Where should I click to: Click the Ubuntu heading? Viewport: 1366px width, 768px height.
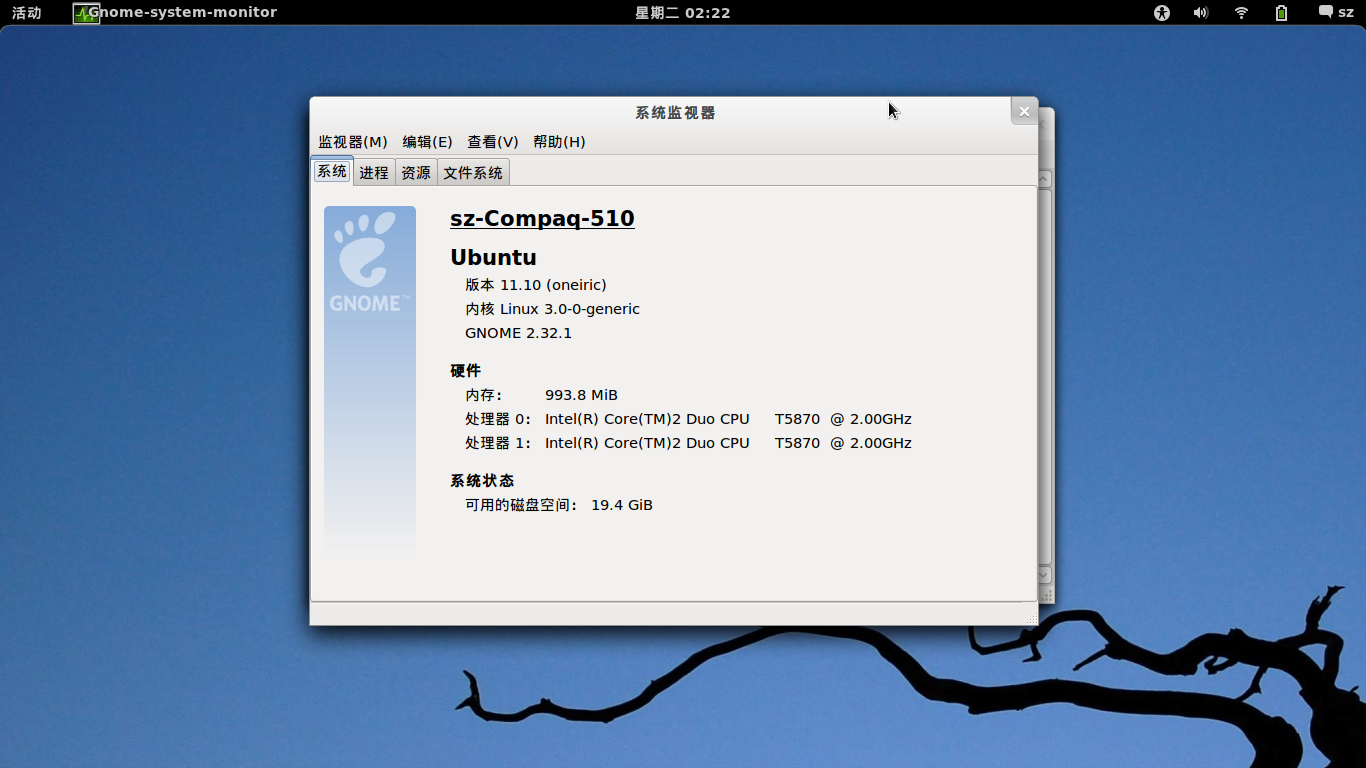point(493,257)
